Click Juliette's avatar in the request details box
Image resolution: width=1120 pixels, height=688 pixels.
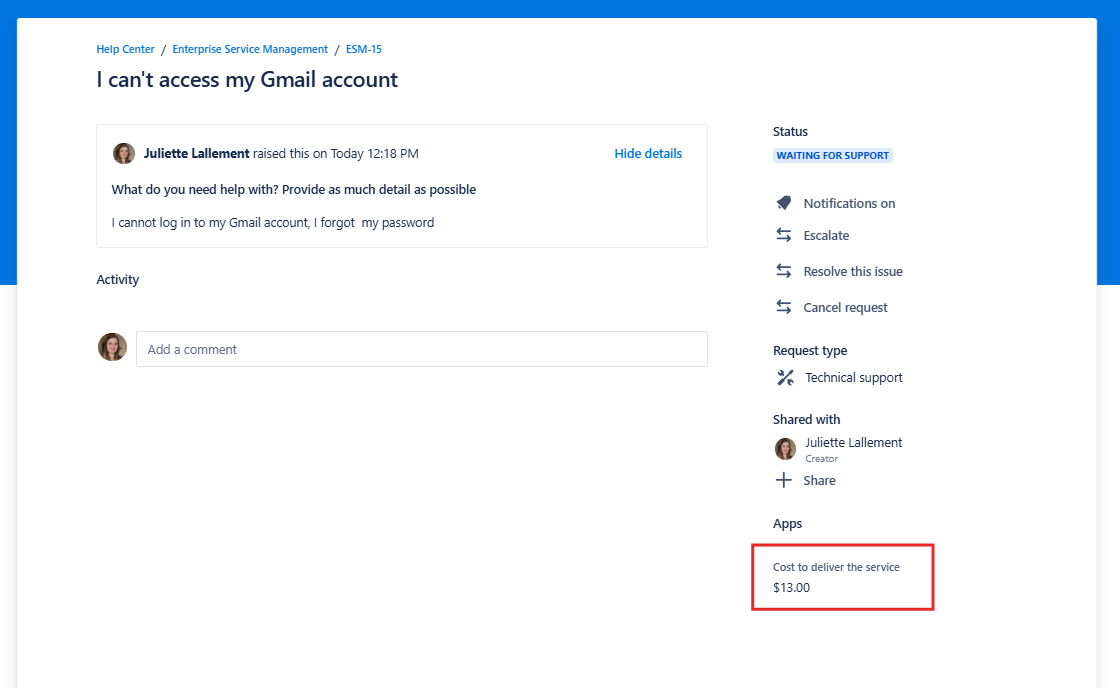tap(124, 153)
